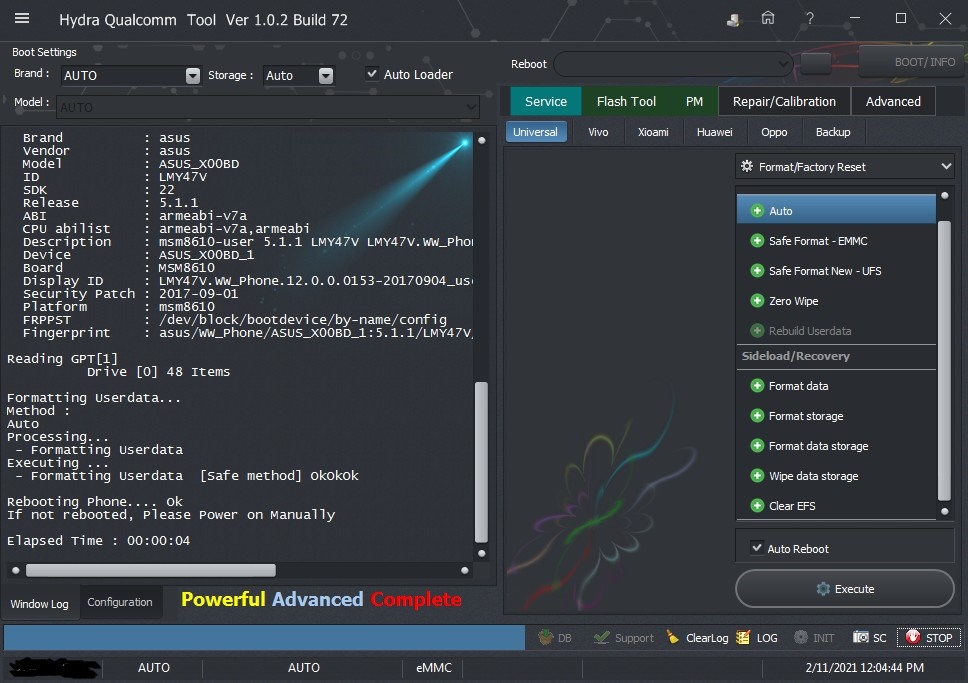Click the red STOP icon
Screen dimensions: 968x683
912,637
